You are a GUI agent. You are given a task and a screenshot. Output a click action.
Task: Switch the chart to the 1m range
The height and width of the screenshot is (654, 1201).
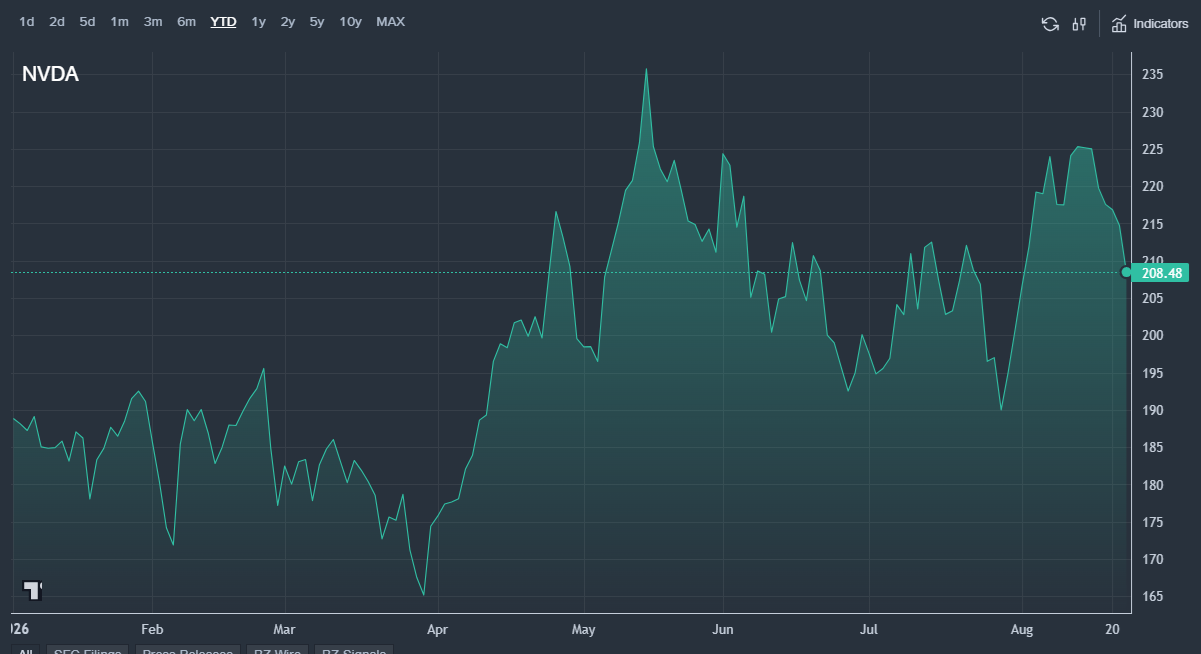[x=119, y=22]
